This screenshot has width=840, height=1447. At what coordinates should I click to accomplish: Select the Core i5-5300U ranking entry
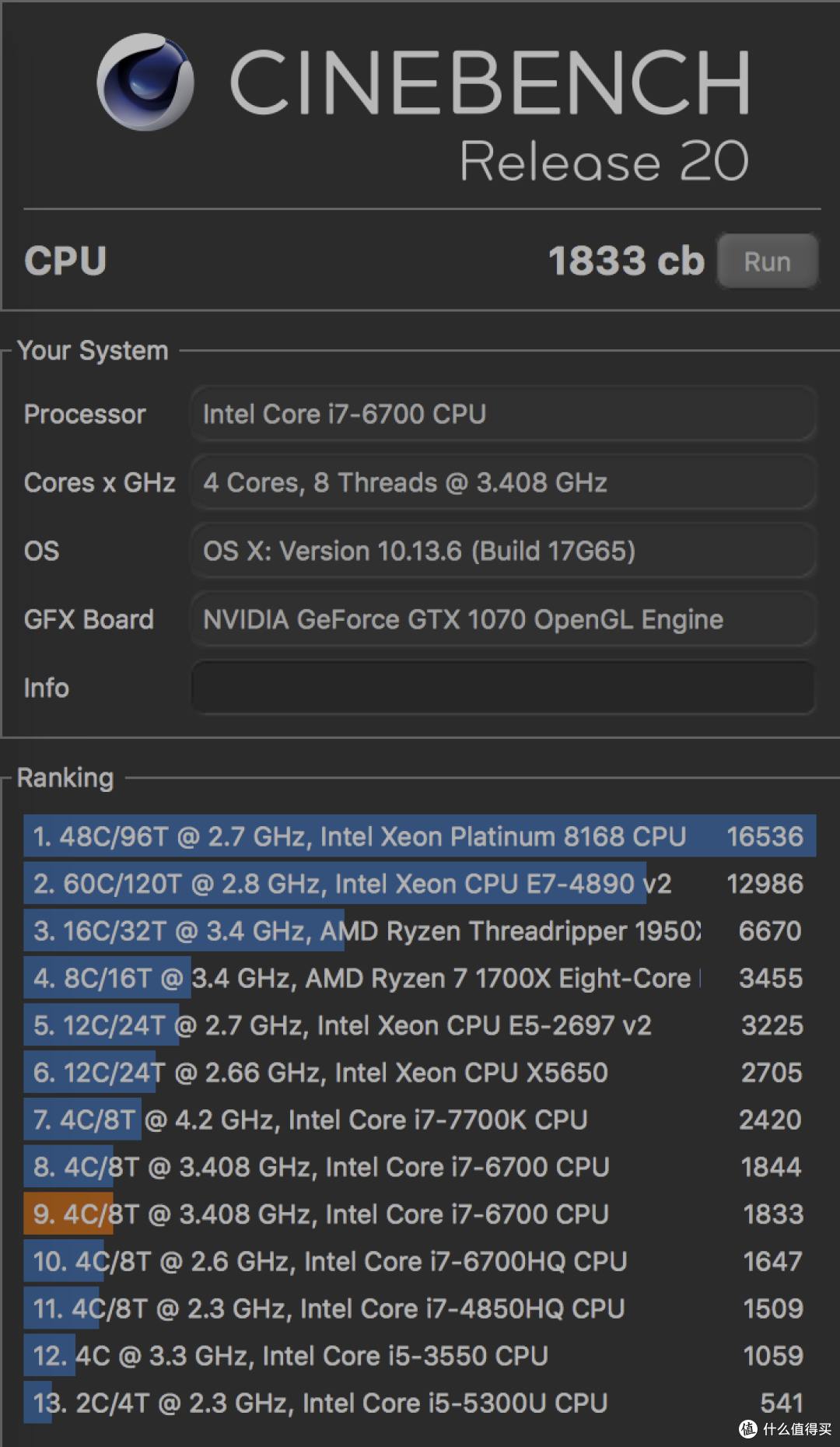420,1403
